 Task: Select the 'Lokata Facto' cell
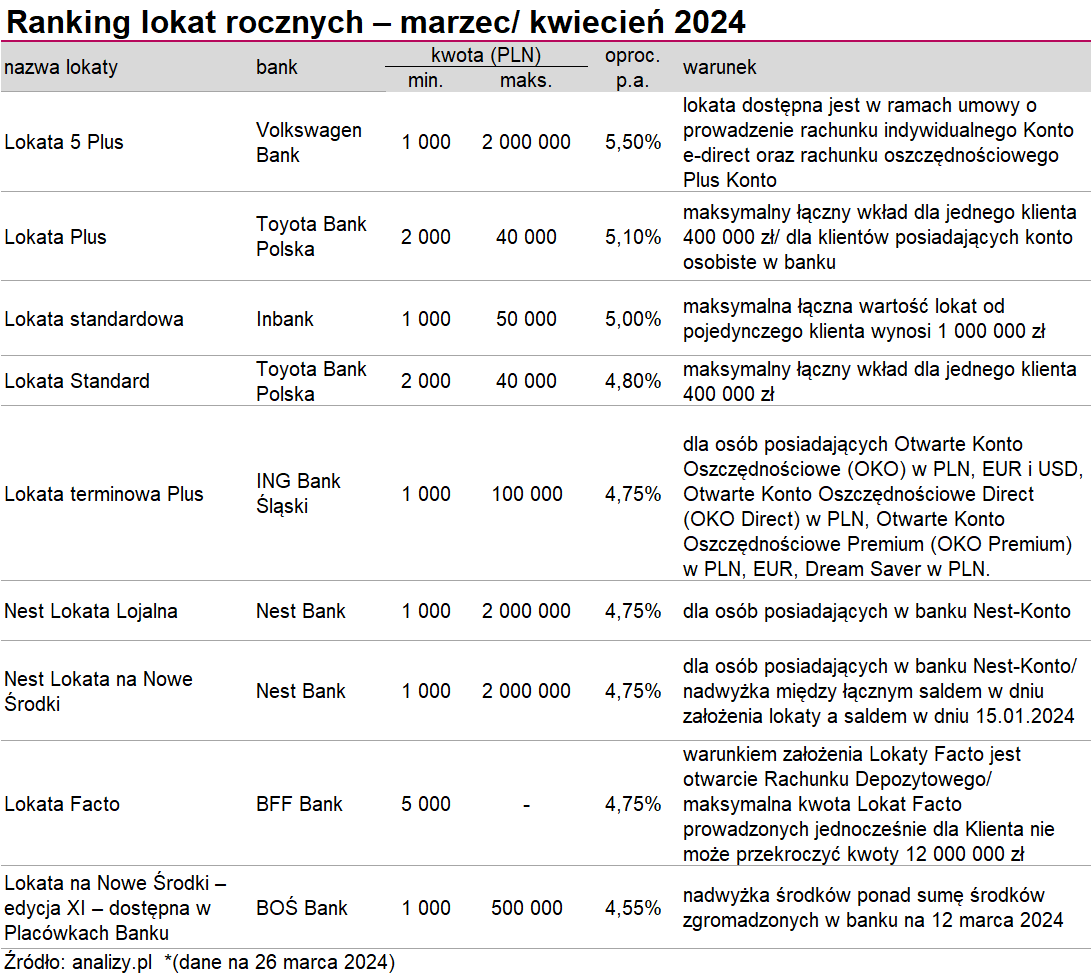pos(62,804)
